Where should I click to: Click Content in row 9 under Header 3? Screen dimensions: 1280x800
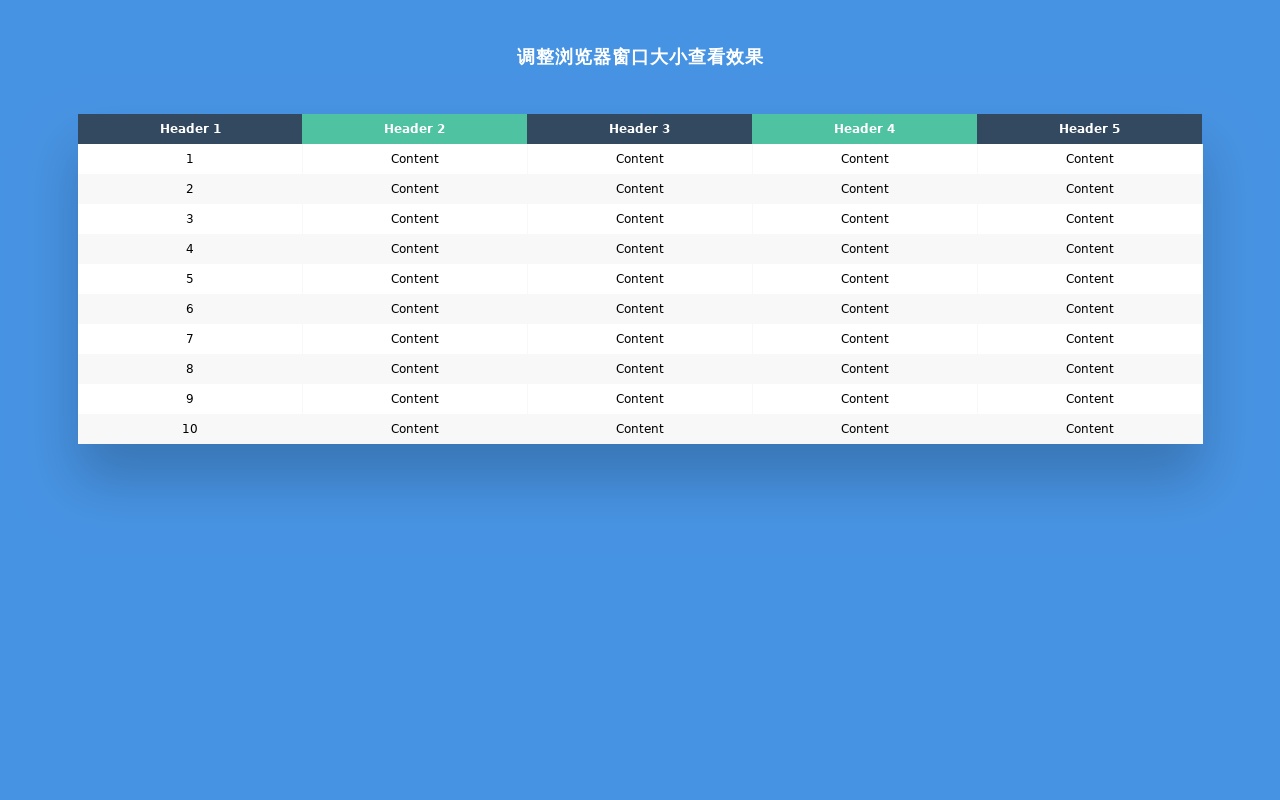(640, 399)
